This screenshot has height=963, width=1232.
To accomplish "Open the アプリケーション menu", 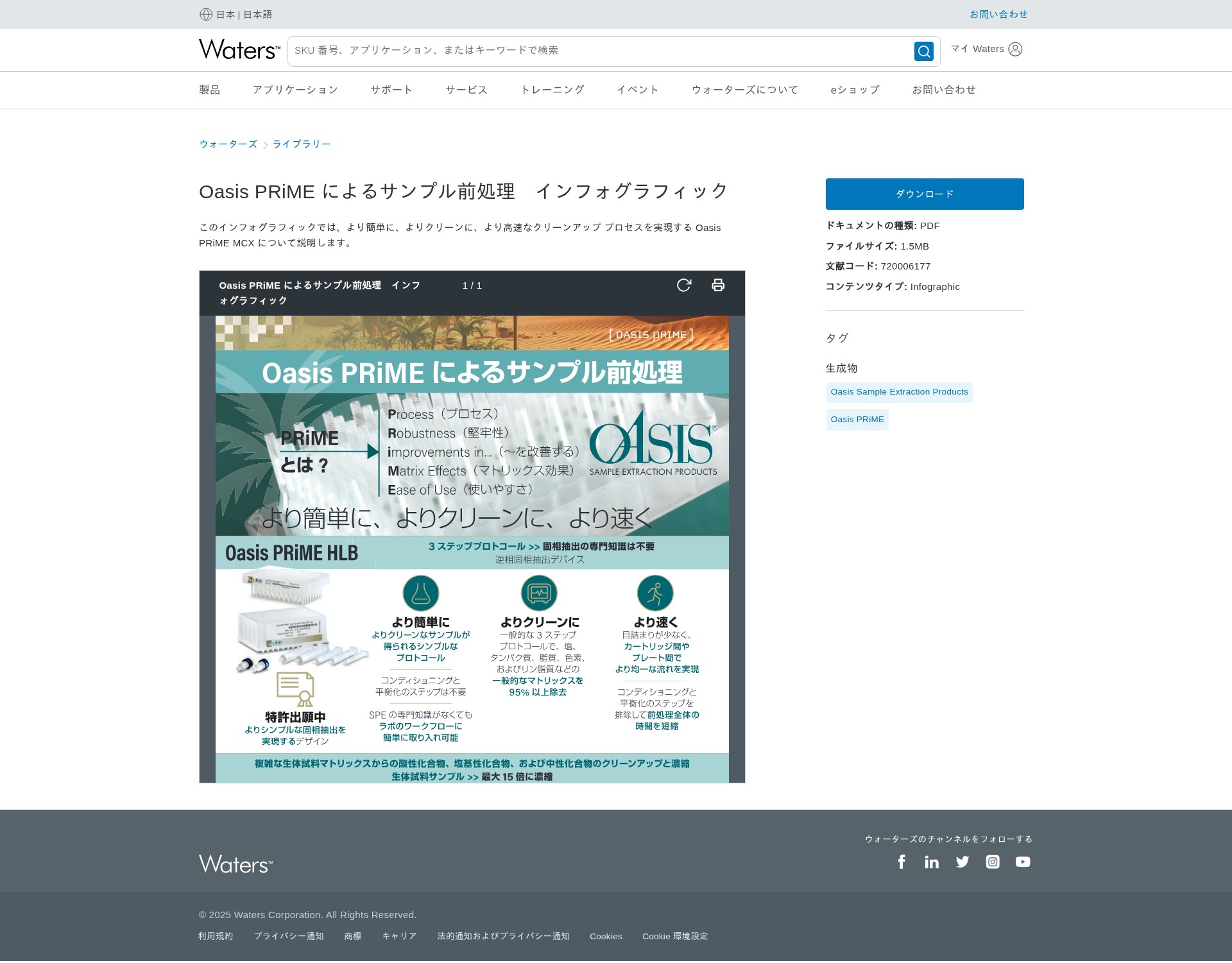I will (295, 90).
